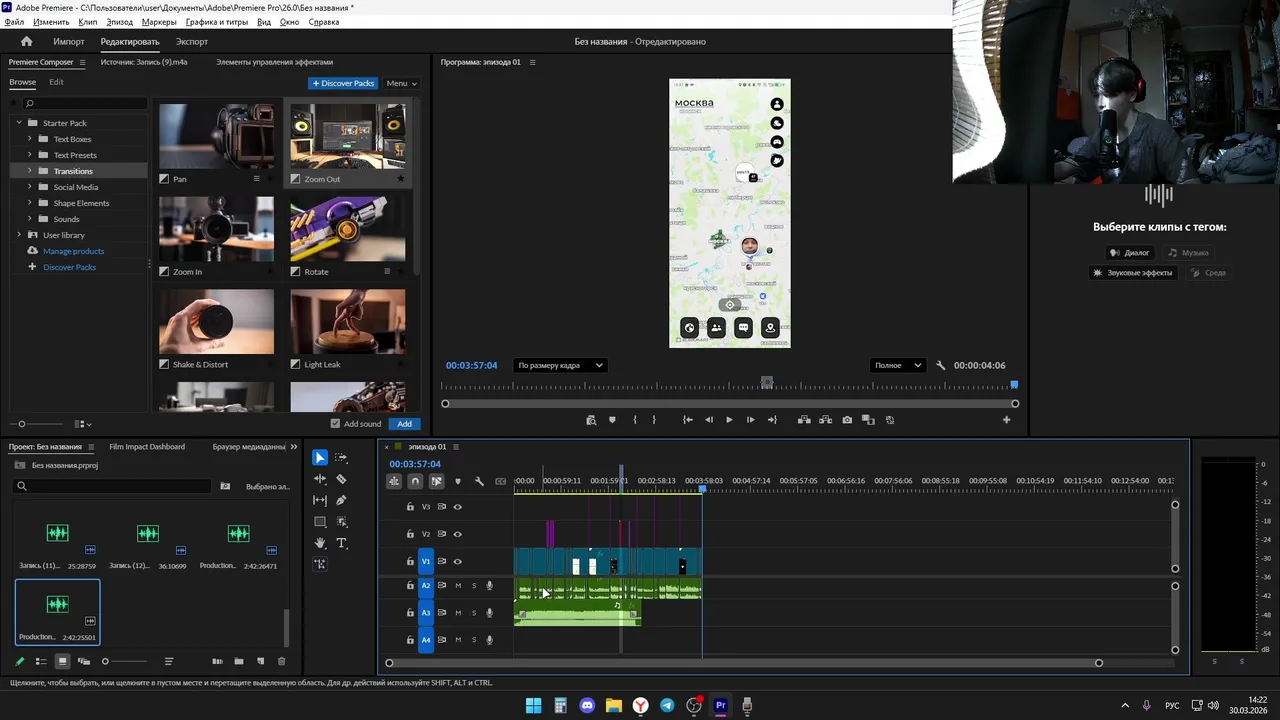1280x720 pixels.
Task: Export a frame with the camera icon
Action: tap(847, 420)
